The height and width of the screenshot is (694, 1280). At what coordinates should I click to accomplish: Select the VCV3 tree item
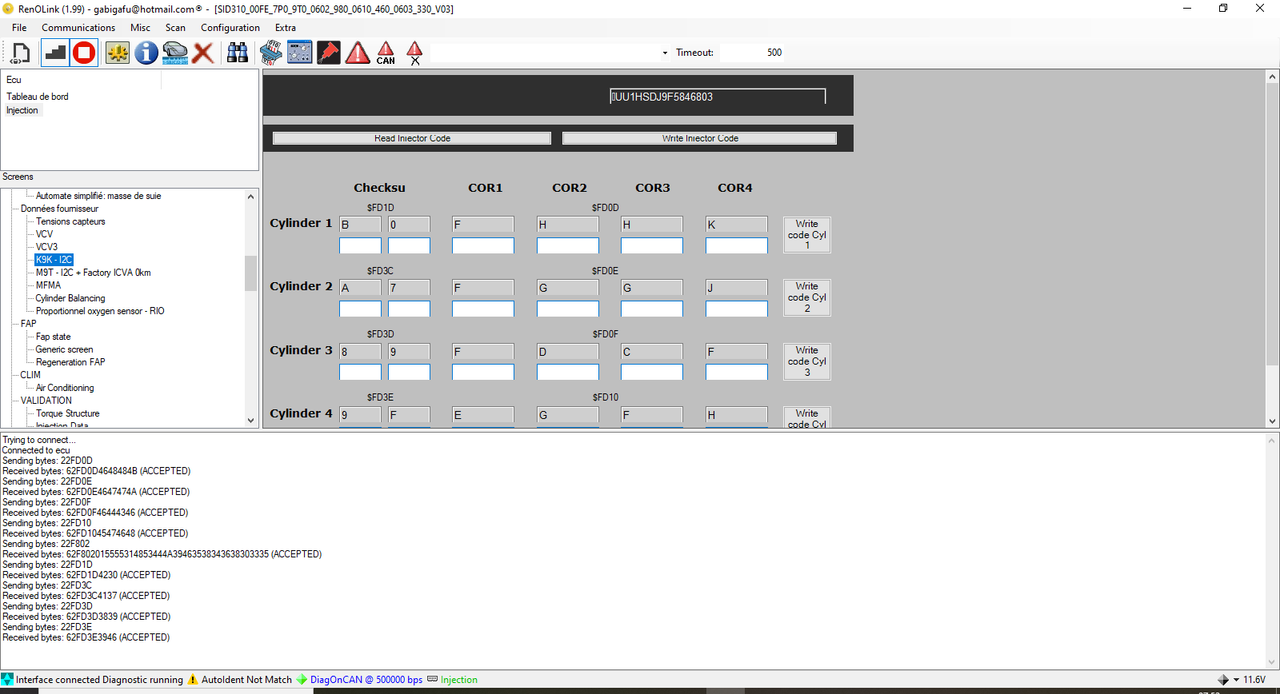(47, 247)
